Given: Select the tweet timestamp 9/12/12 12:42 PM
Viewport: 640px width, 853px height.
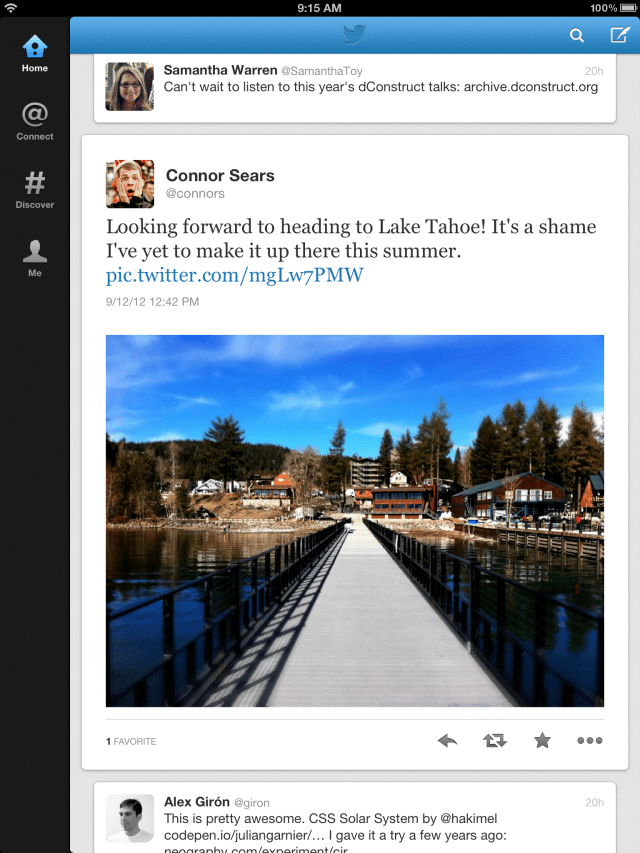Looking at the screenshot, I should click(146, 301).
